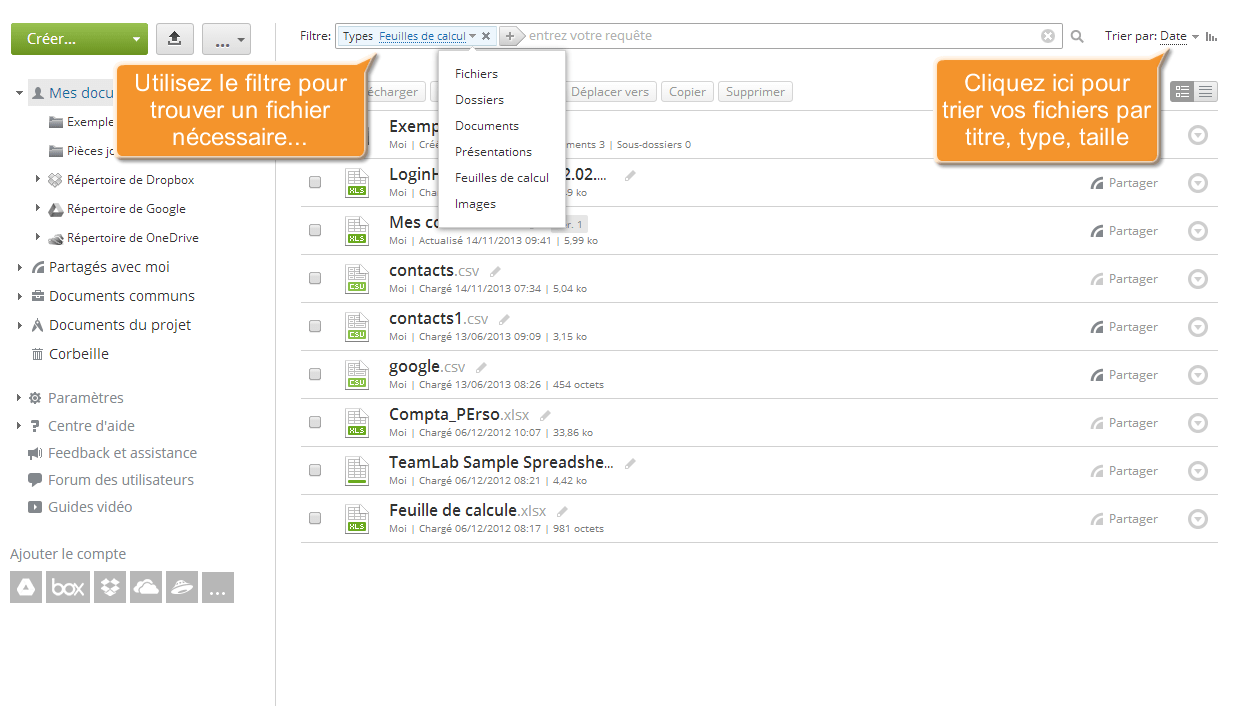Add Box account icon

68,587
